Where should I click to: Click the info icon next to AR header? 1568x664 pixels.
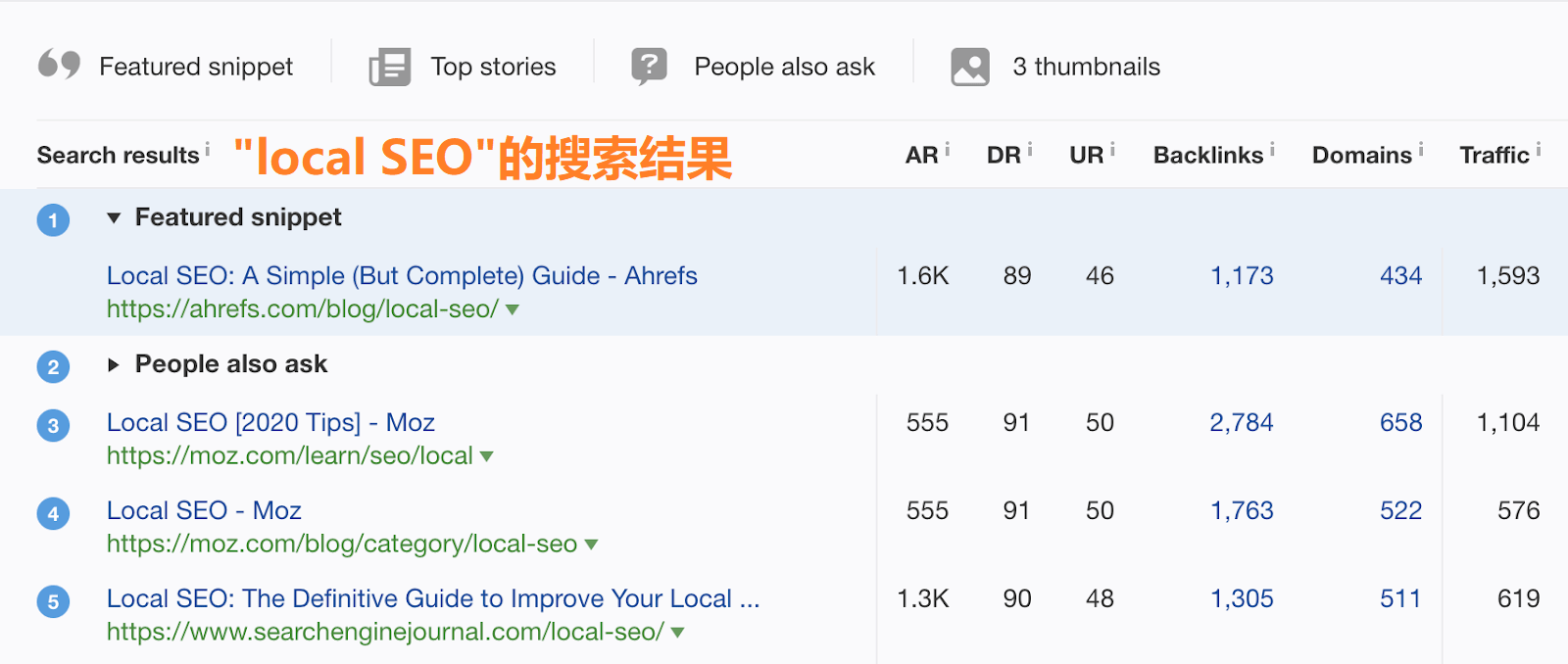pyautogui.click(x=947, y=147)
